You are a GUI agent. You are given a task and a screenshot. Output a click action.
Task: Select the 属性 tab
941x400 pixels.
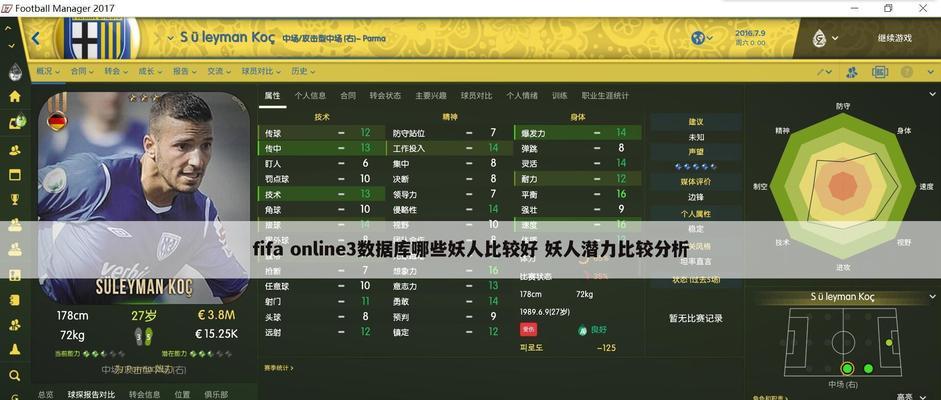click(272, 95)
